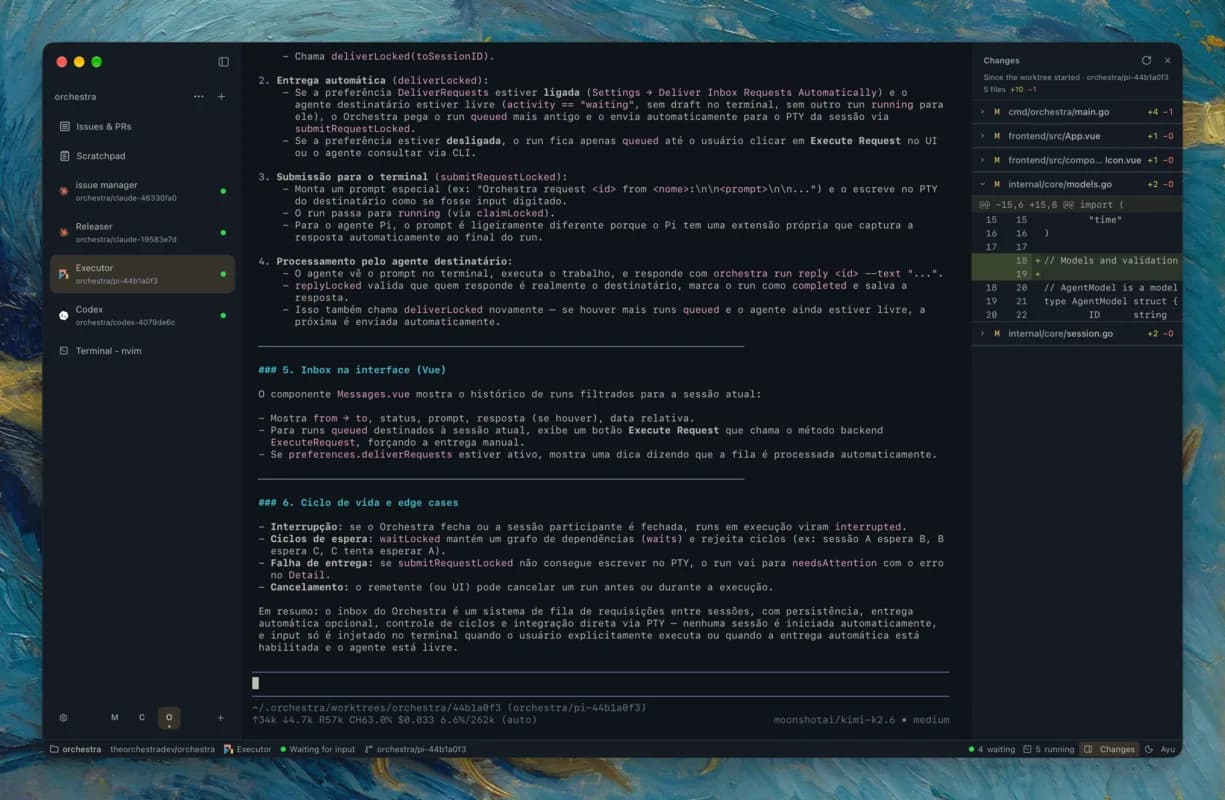The image size is (1225, 800).
Task: Select the issue manager session
Action: (x=142, y=191)
